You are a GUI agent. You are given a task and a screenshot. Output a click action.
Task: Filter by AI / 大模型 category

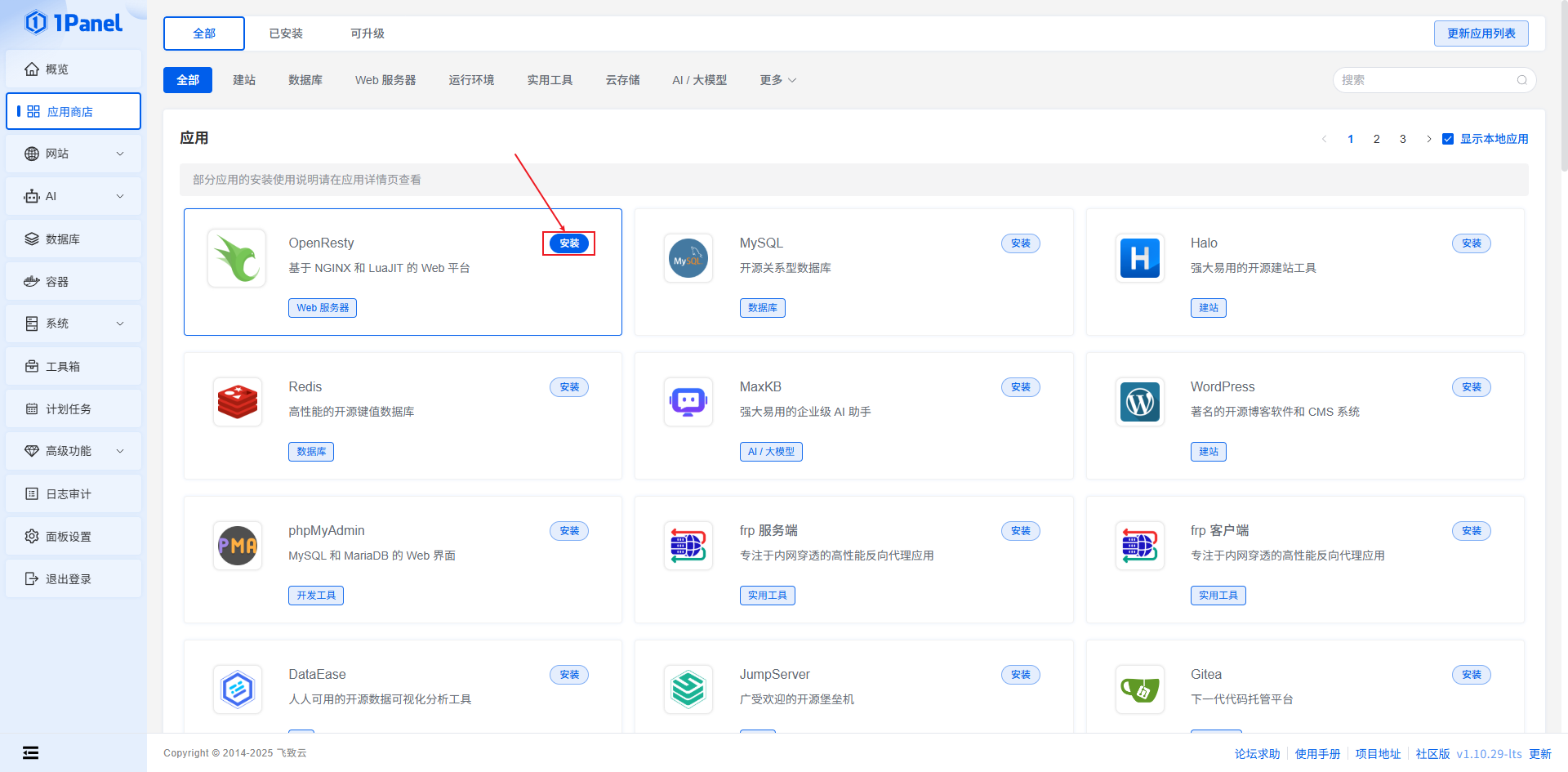pyautogui.click(x=699, y=80)
